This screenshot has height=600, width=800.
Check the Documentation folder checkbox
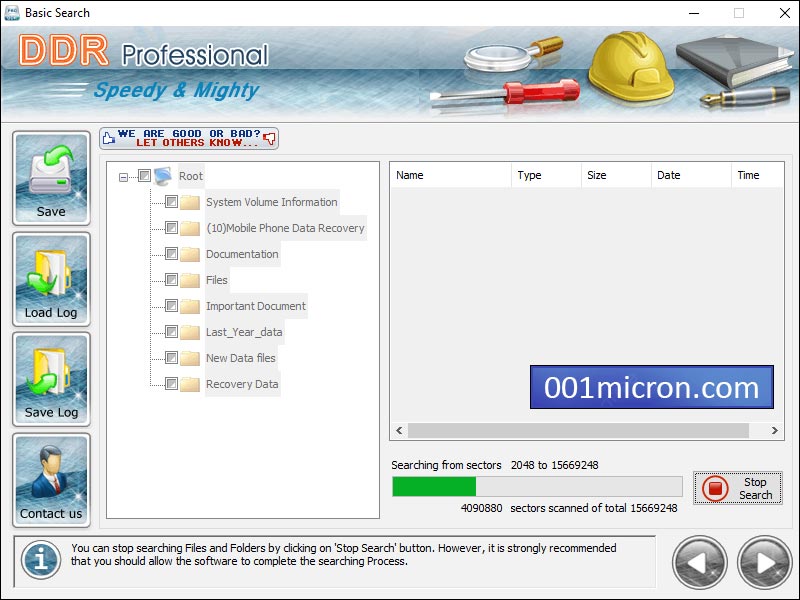click(171, 254)
